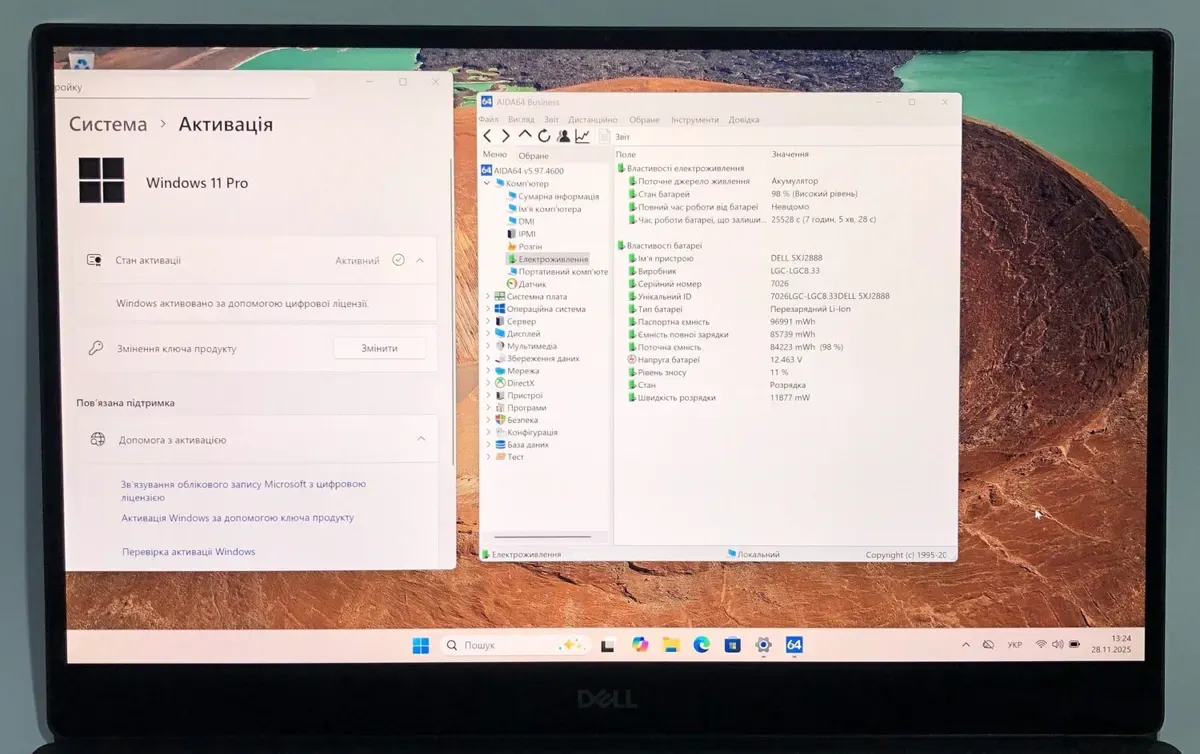Select the Датчик sensor tree item
Image resolution: width=1200 pixels, height=754 pixels.
coord(532,284)
